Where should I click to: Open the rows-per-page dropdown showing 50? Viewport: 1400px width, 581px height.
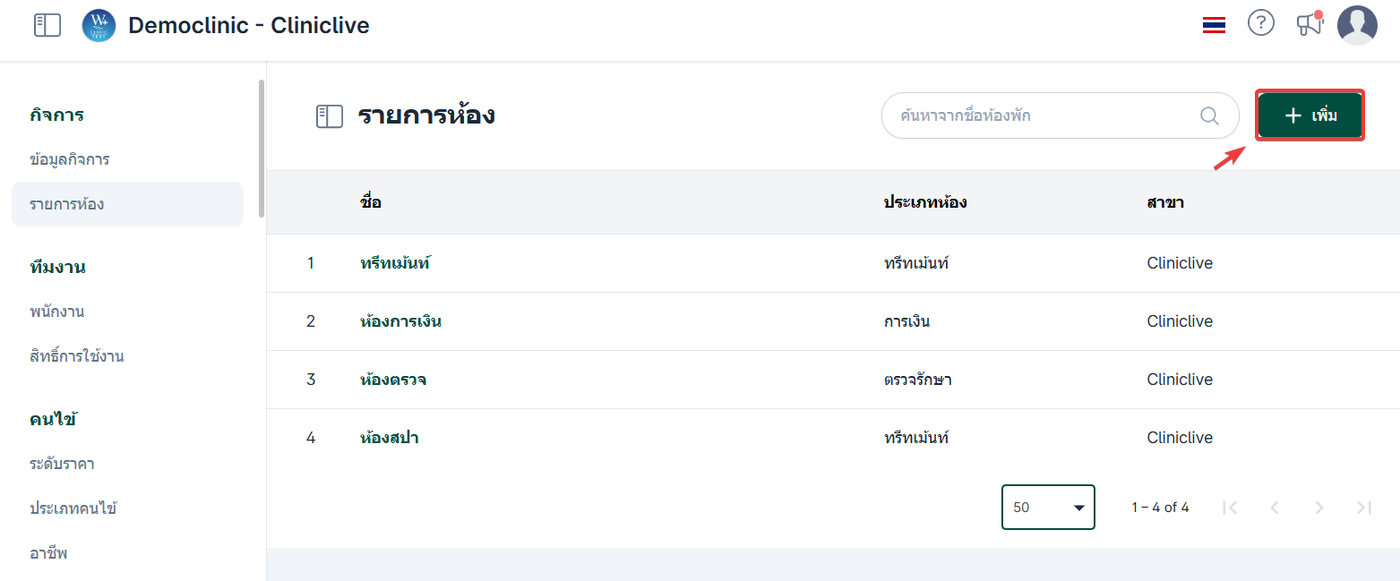[x=1048, y=507]
